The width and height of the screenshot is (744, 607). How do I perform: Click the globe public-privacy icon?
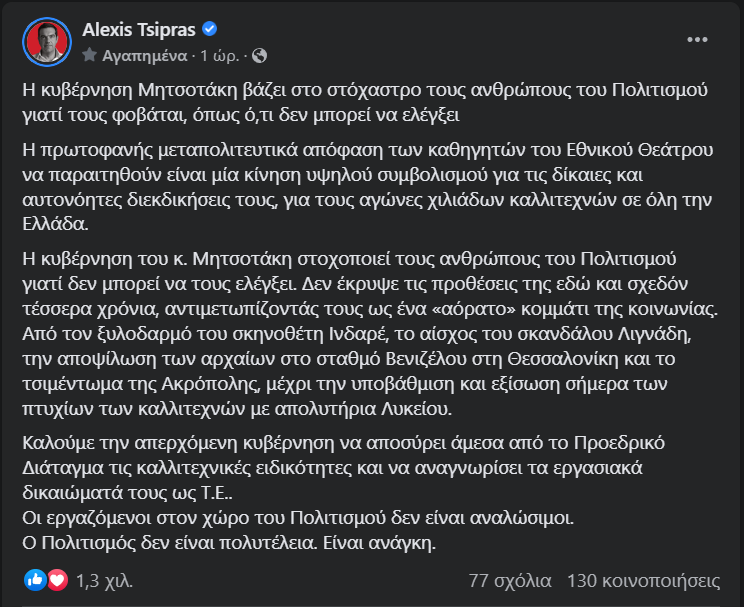260,52
